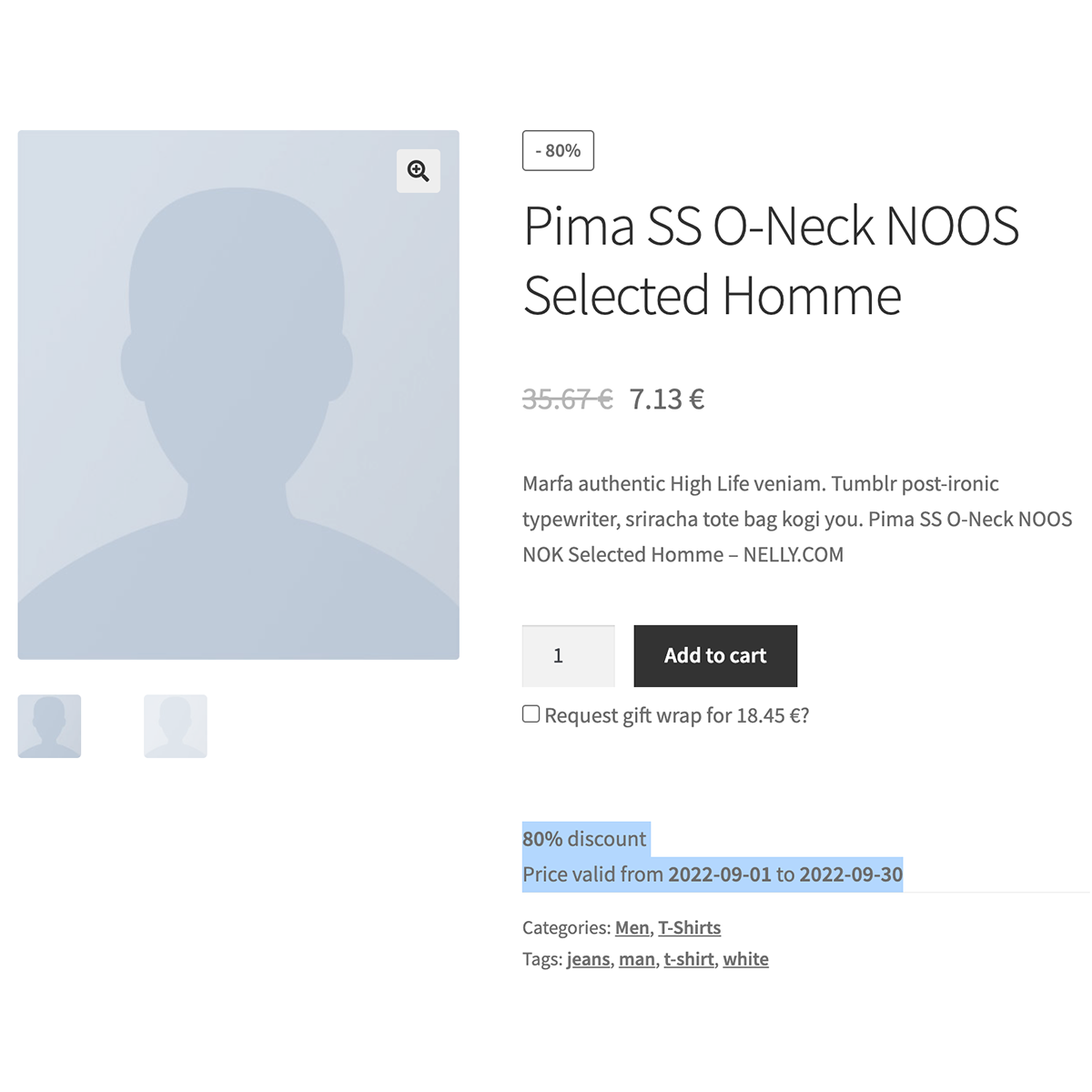This screenshot has height=1092, width=1092.
Task: Select the first product thumbnail image
Action: pyautogui.click(x=49, y=725)
